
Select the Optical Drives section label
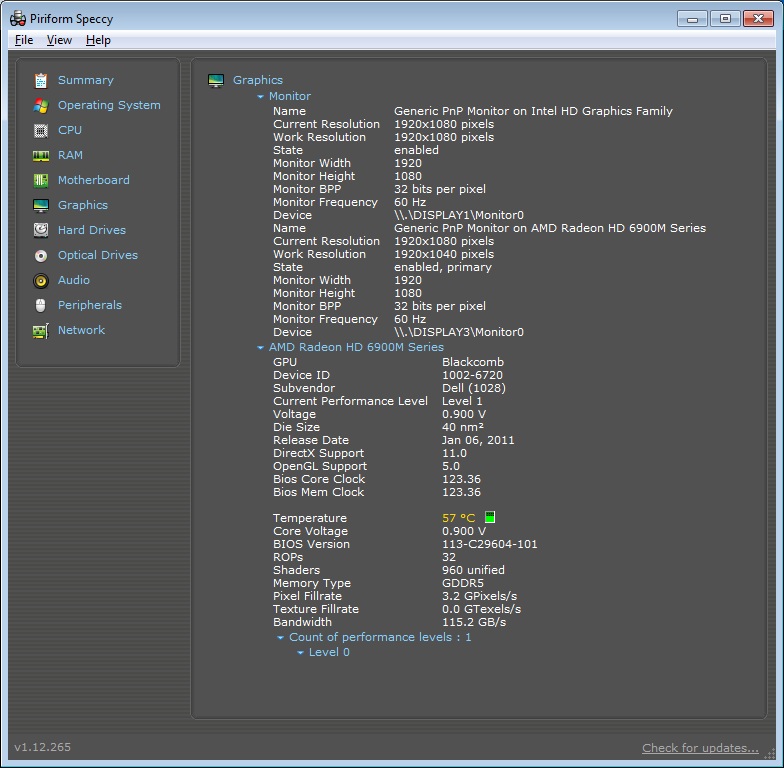[x=98, y=255]
